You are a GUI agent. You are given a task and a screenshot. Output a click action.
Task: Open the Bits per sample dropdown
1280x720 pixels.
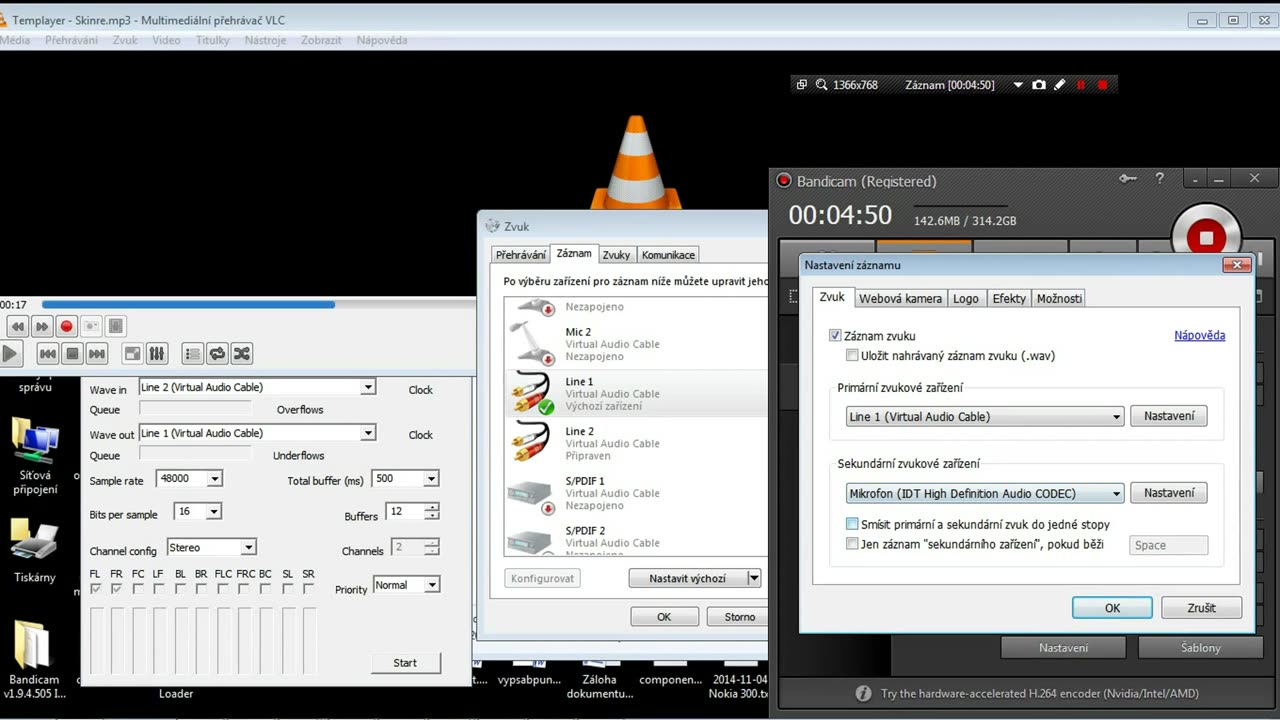tap(213, 511)
